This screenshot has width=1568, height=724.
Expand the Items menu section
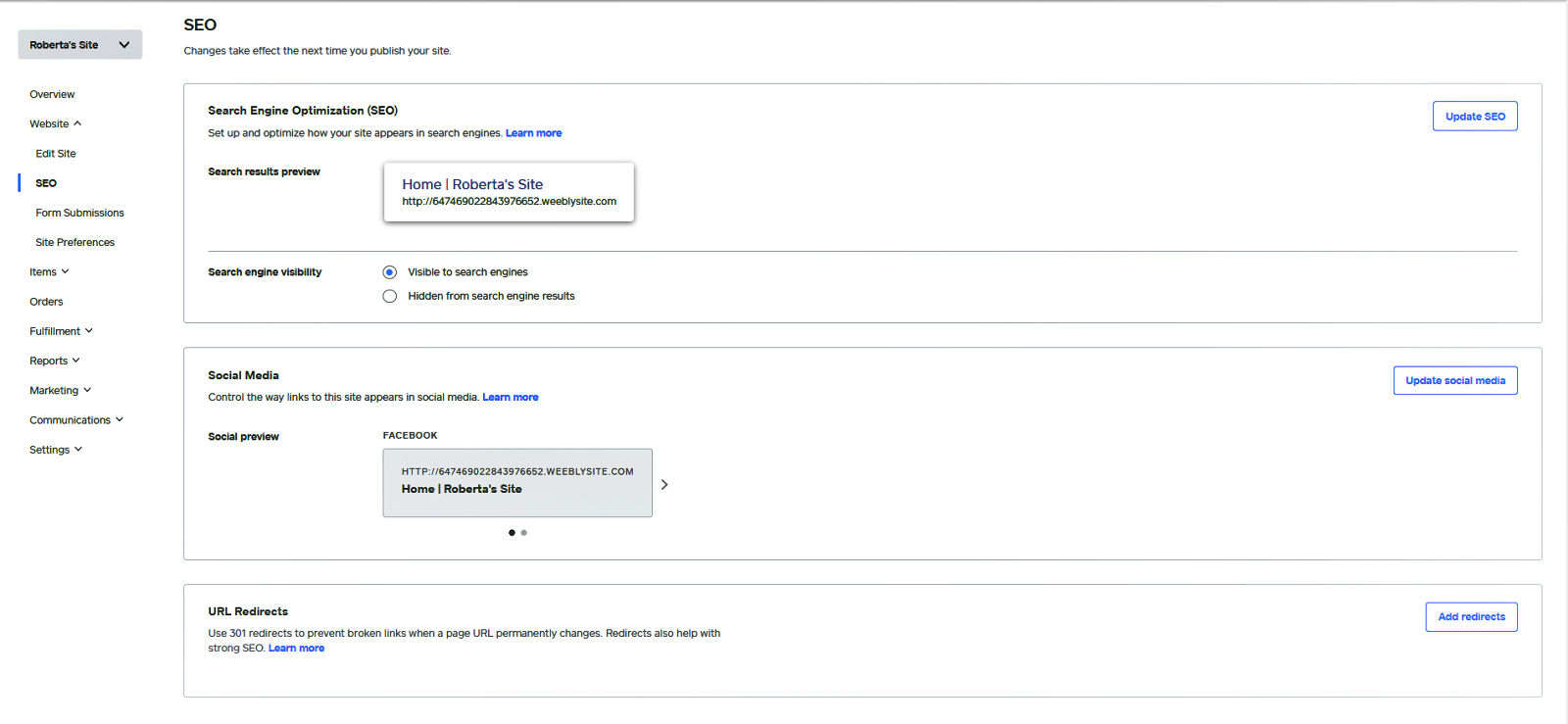coord(49,272)
